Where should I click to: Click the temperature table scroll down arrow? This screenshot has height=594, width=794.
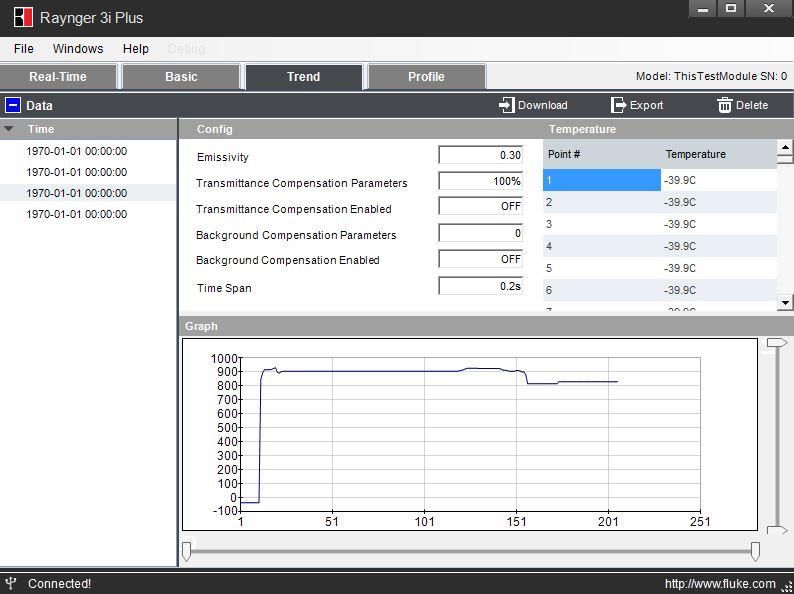click(785, 303)
